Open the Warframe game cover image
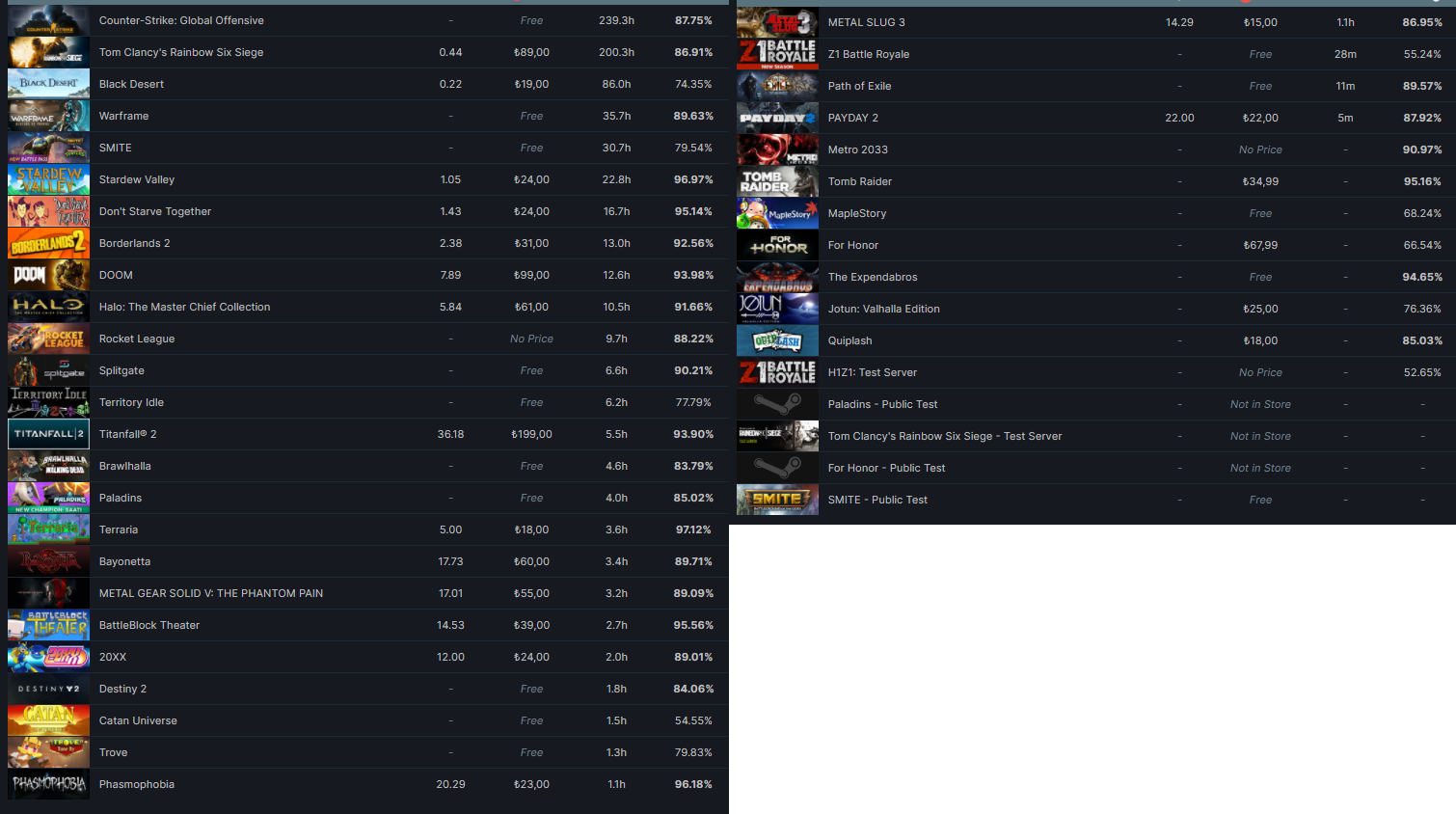Viewport: 1456px width, 814px height. [x=48, y=116]
